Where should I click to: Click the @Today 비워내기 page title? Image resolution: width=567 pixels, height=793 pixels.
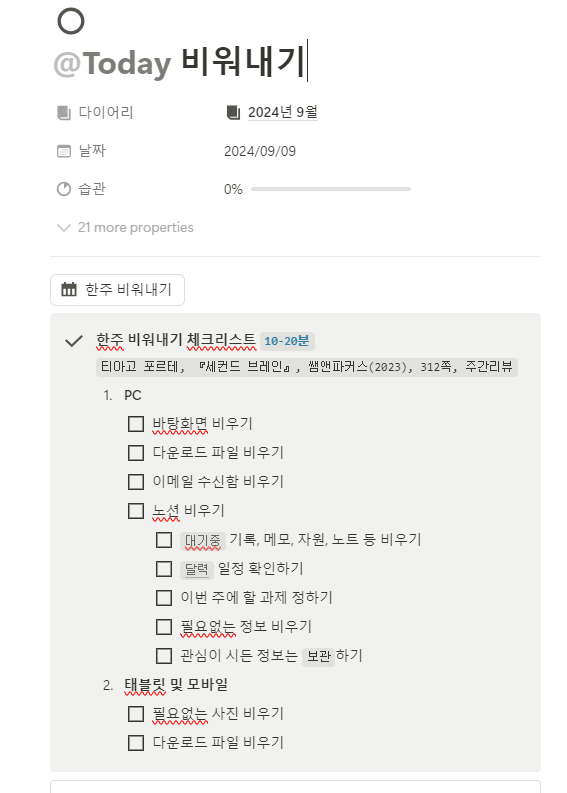tap(179, 63)
